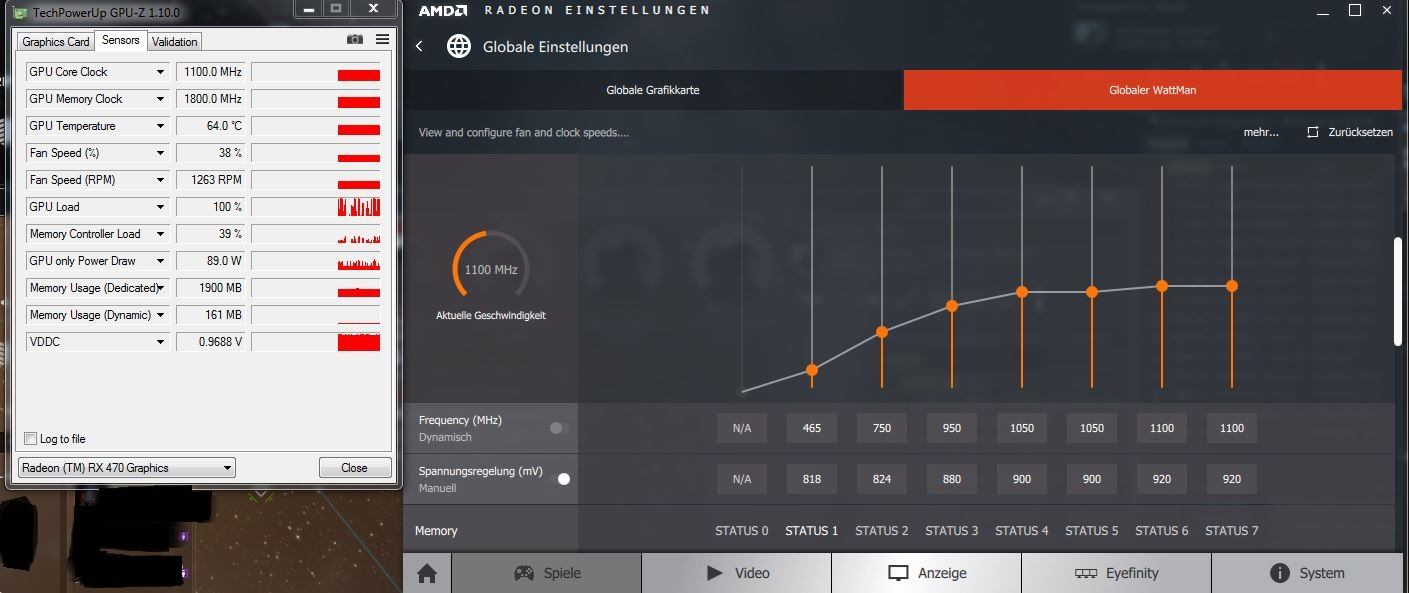Screen dimensions: 1409x593
Task: Open the Anzeige section
Action: pyautogui.click(x=927, y=573)
